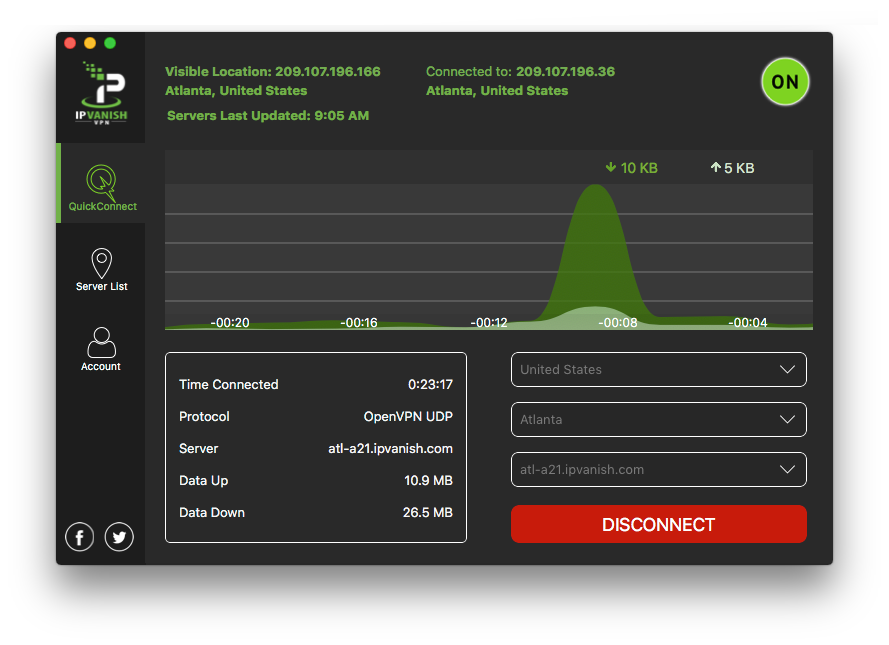Click the download arrow 10 KB indicator
Image resolution: width=889 pixels, height=645 pixels.
tap(631, 168)
